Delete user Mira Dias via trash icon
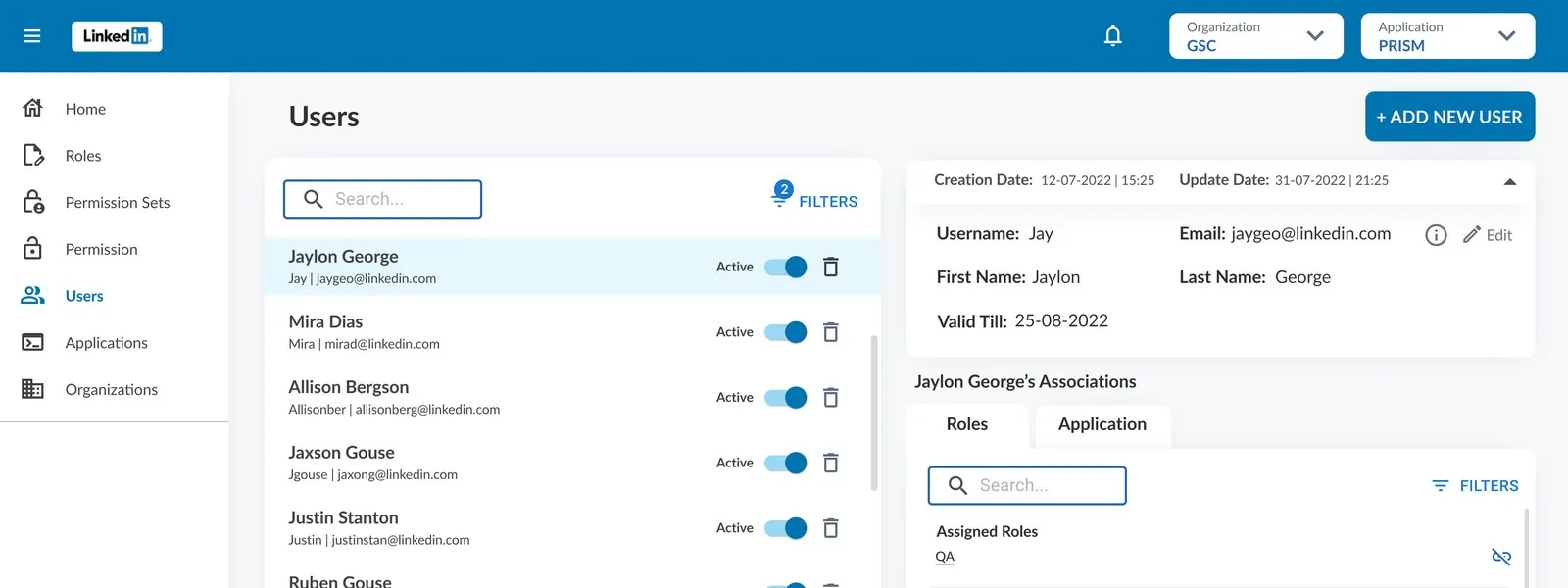Viewport: 1568px width, 588px height. coord(830,332)
